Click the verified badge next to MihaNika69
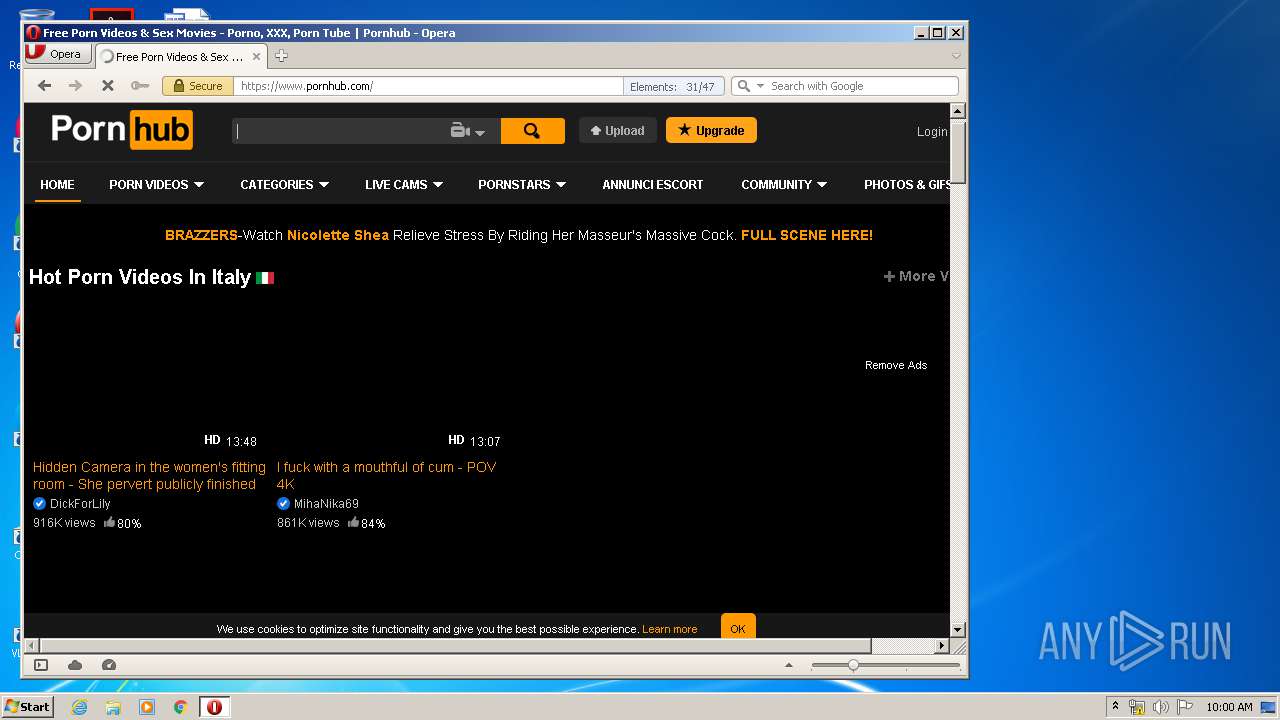This screenshot has height=720, width=1280. 283,504
